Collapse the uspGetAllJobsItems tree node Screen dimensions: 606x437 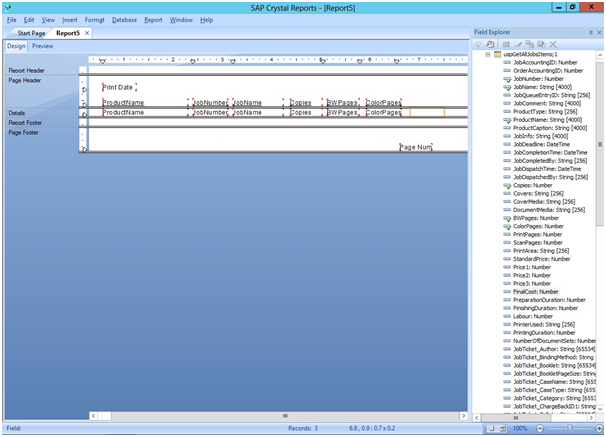(487, 54)
